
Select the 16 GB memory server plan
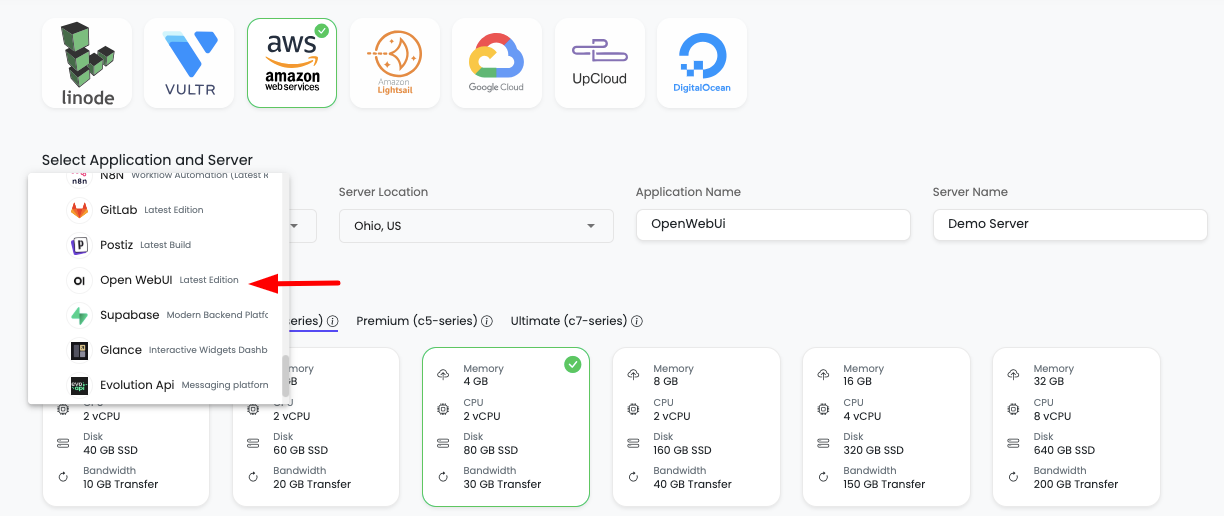[886, 427]
